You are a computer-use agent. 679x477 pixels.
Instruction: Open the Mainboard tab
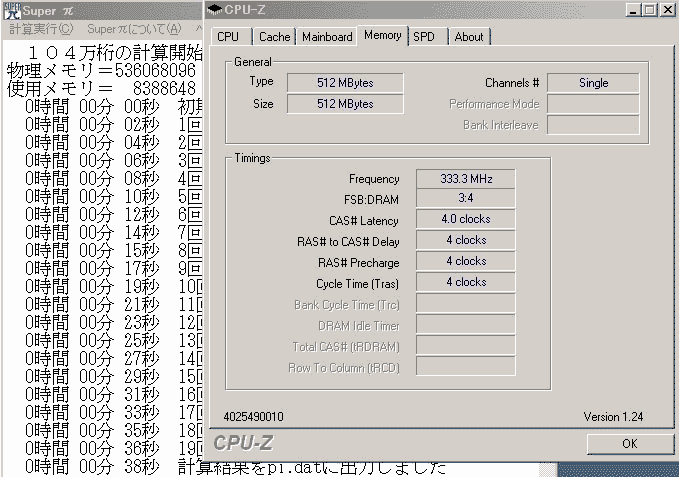(x=327, y=37)
